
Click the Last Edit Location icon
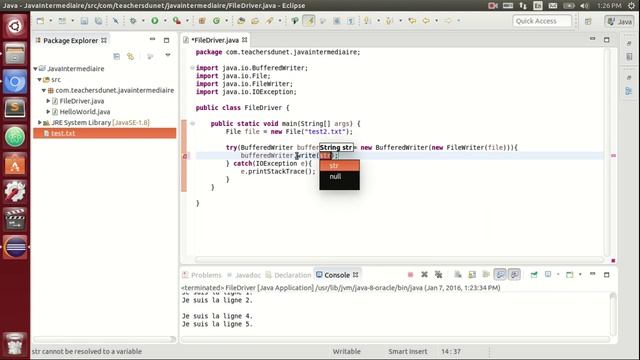[412, 21]
